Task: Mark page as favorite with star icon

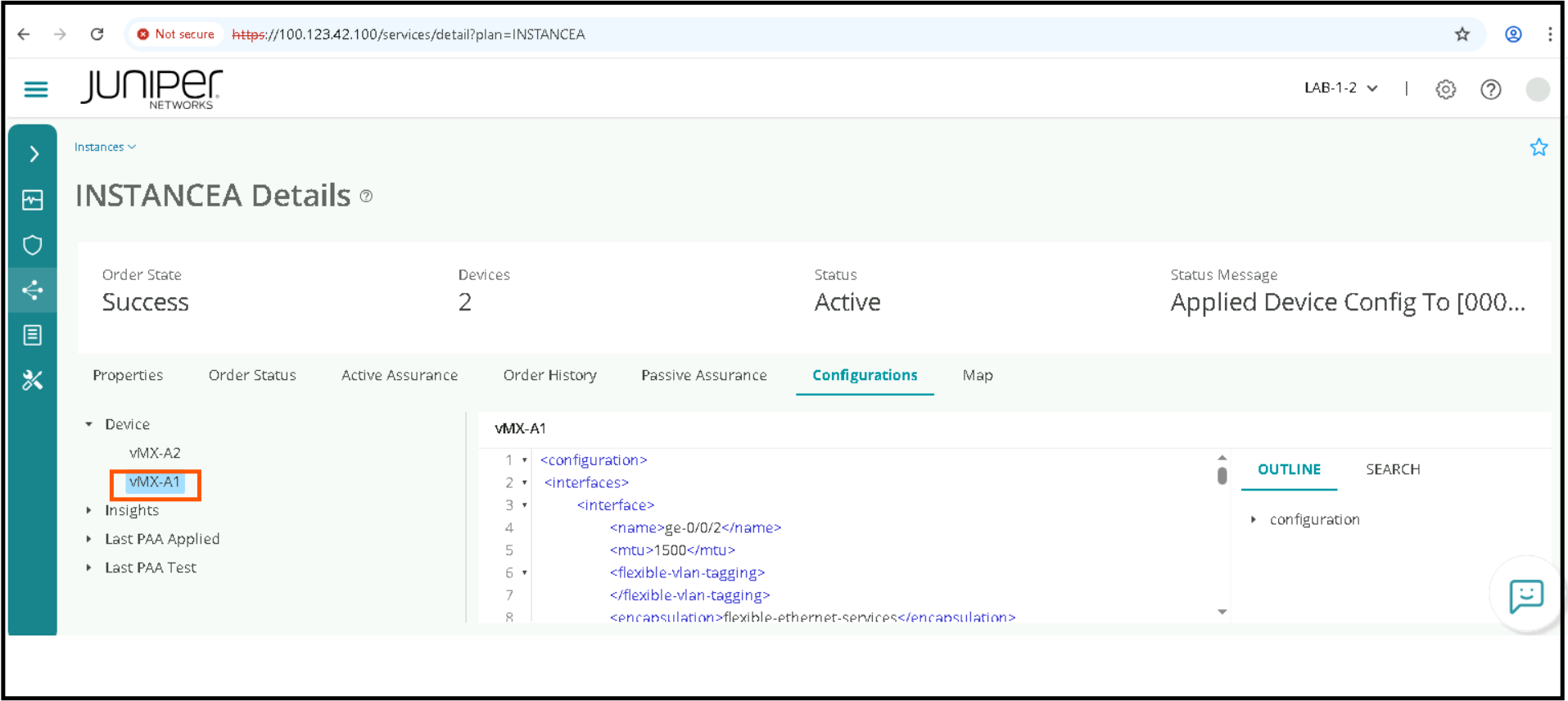Action: [1539, 147]
